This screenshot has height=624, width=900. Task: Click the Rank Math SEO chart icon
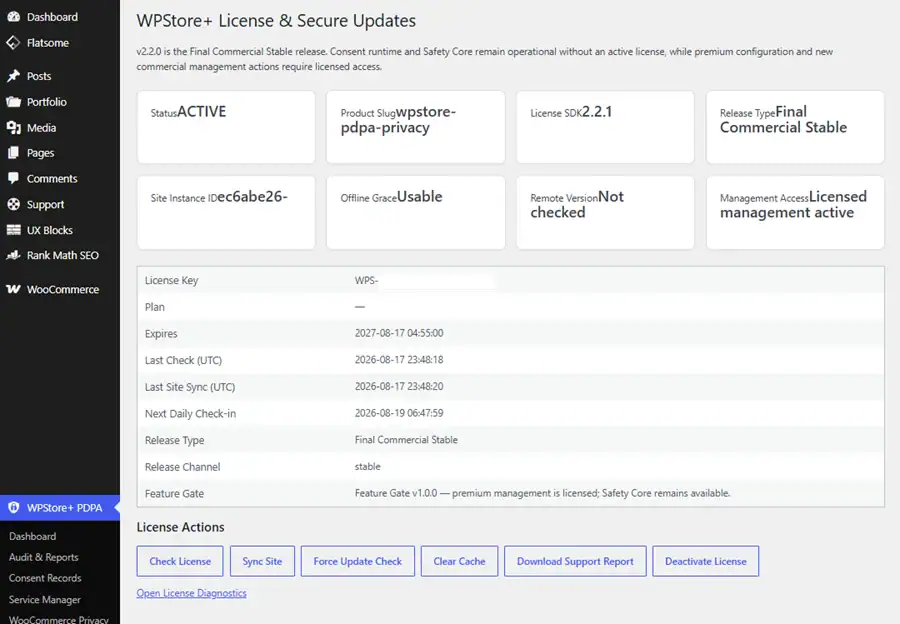(x=13, y=255)
